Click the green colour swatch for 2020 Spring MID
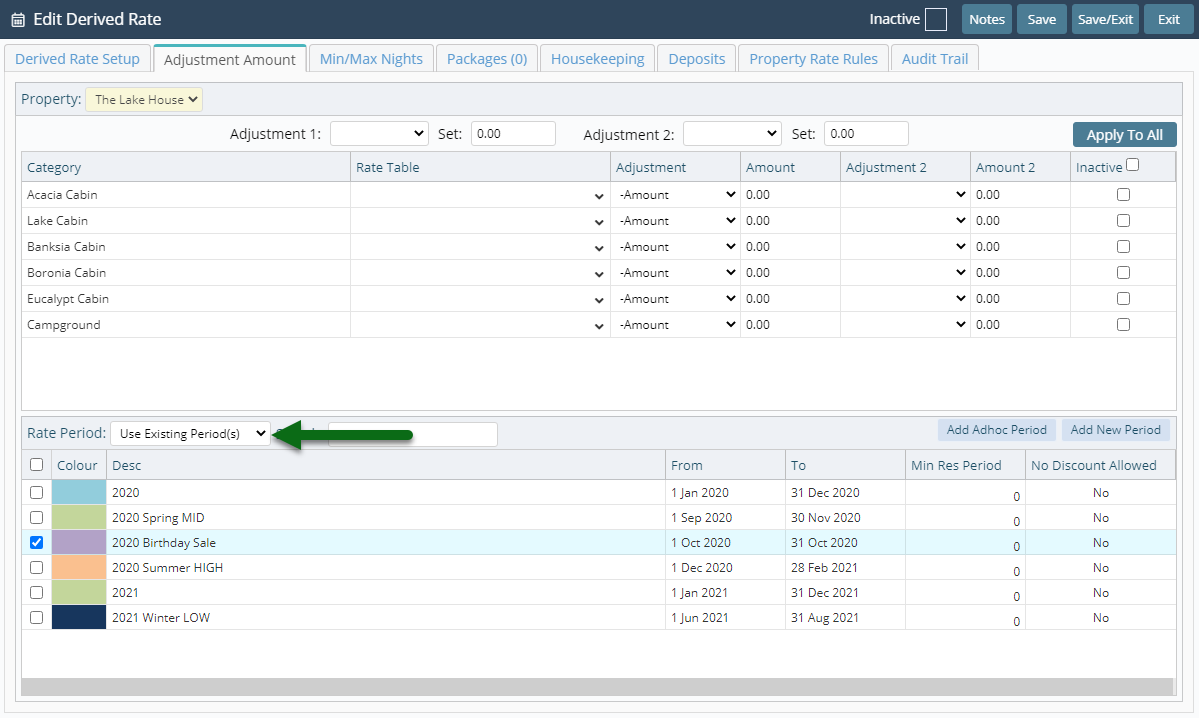 coord(79,518)
